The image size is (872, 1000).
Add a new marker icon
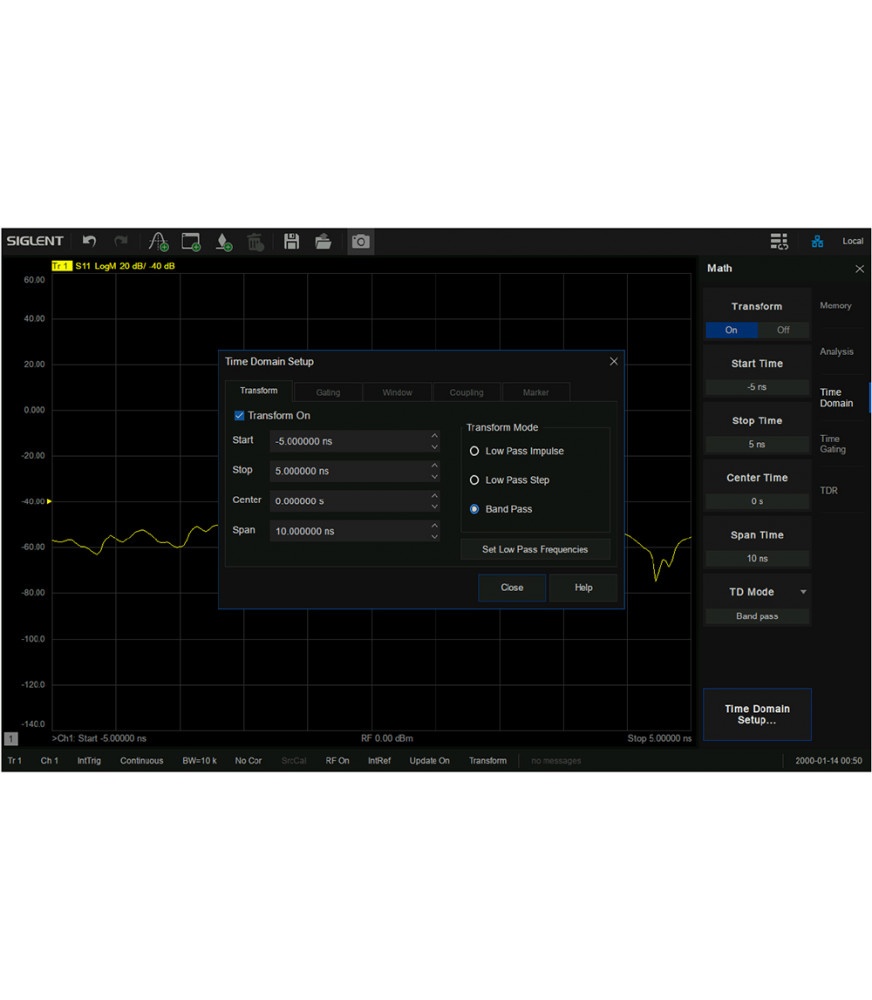[x=224, y=242]
